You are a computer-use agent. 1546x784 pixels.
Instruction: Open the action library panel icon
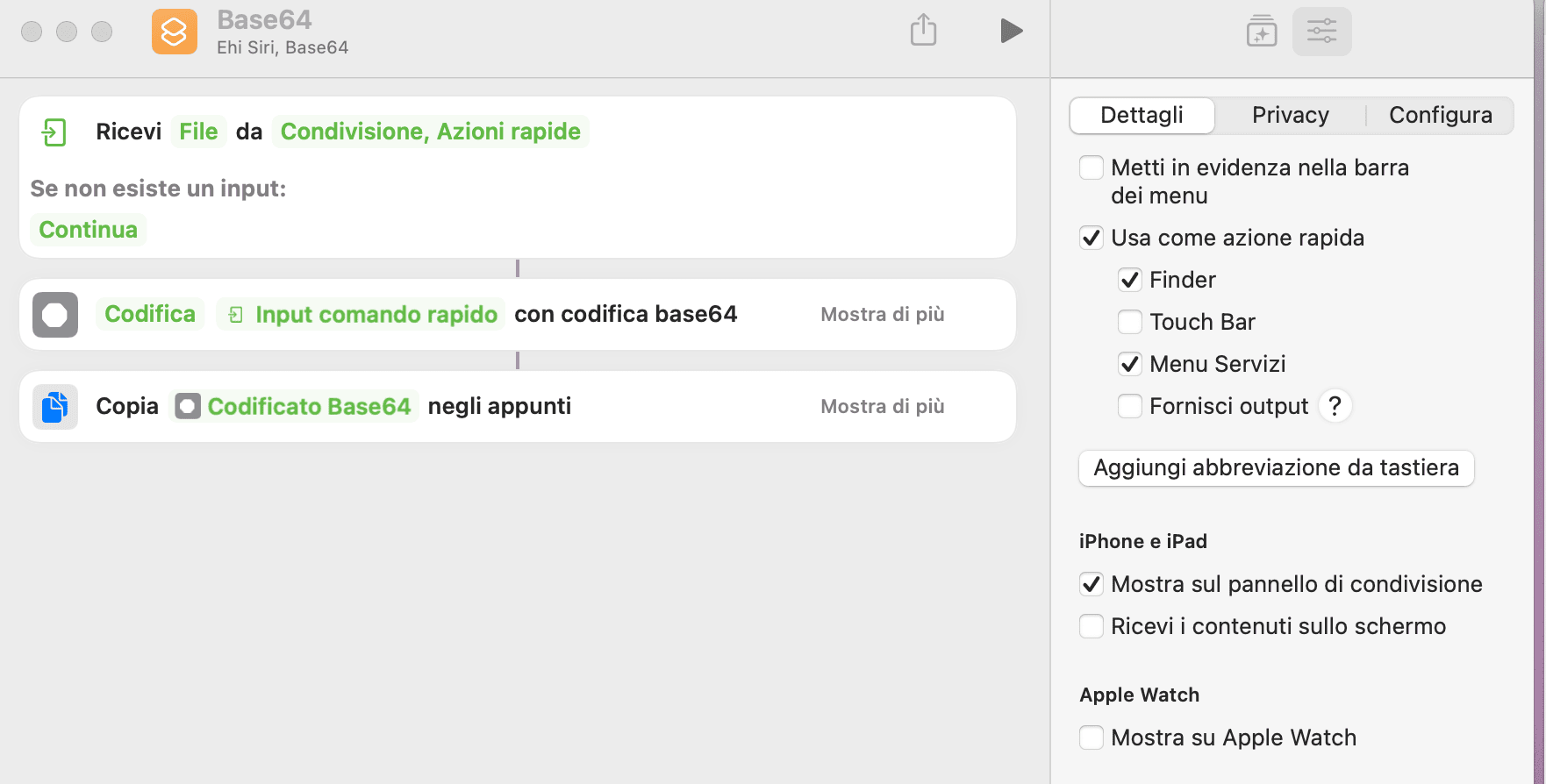(1262, 32)
